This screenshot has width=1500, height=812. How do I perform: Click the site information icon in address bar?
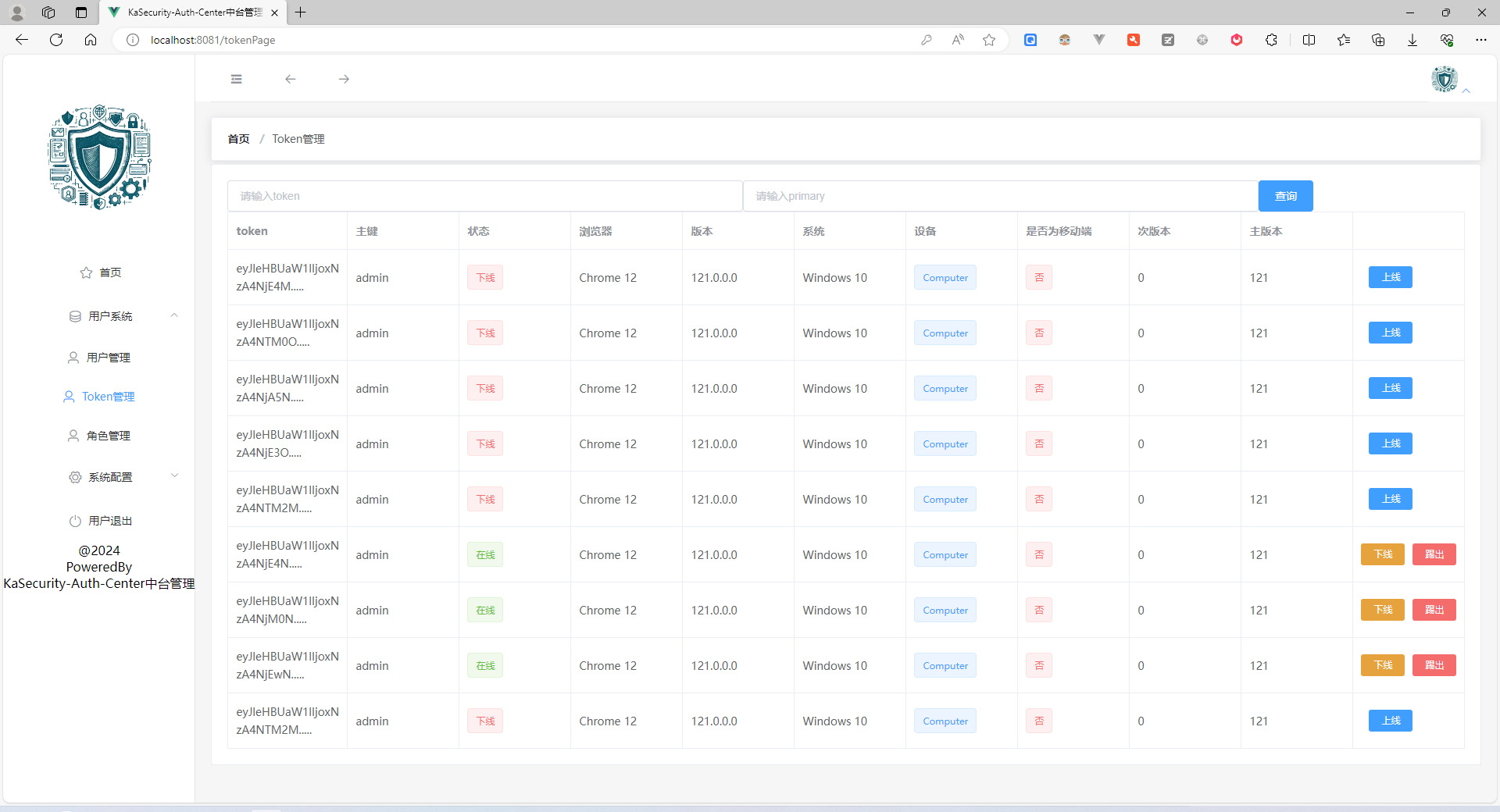pyautogui.click(x=133, y=40)
